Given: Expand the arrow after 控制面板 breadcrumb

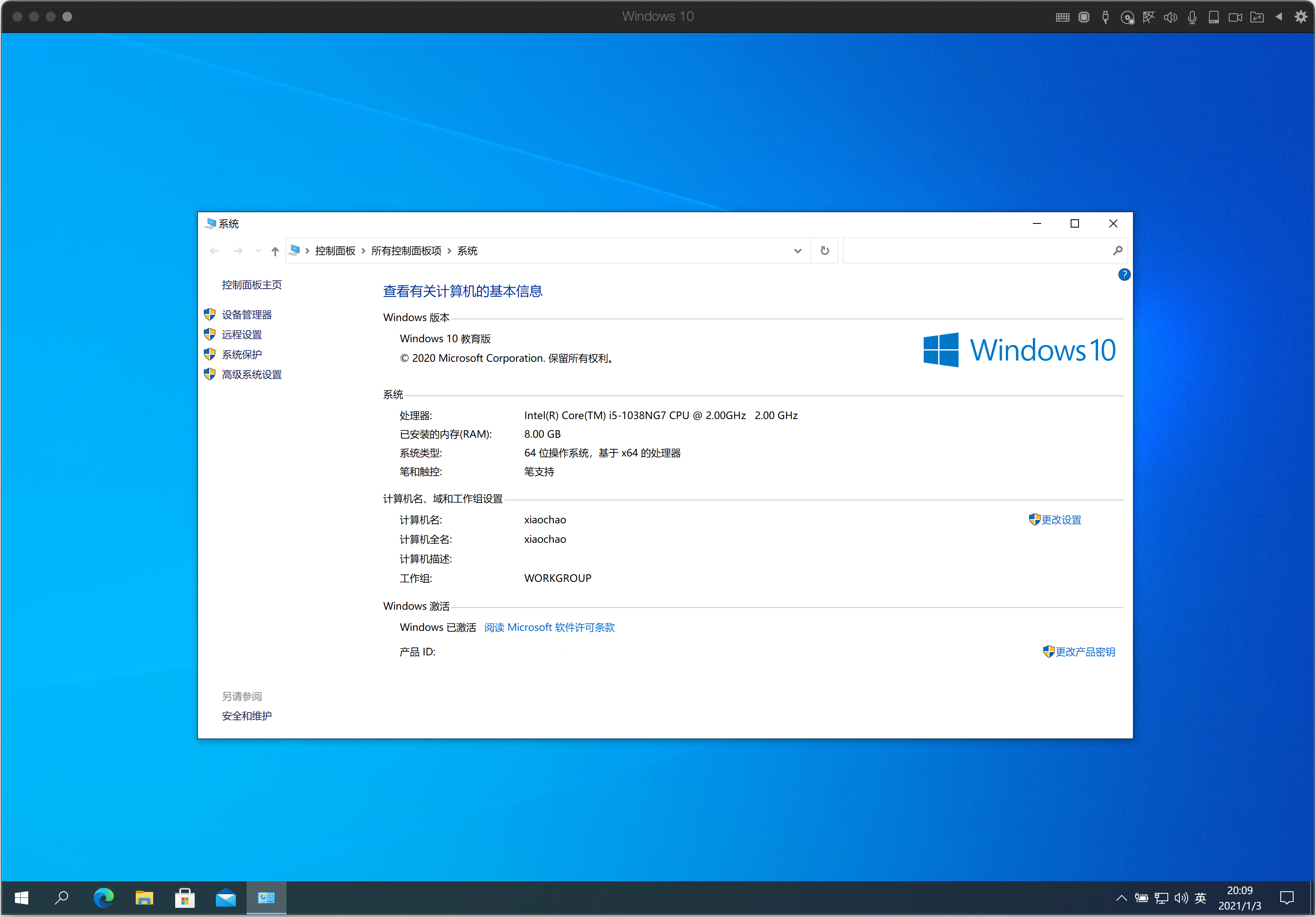Looking at the screenshot, I should click(363, 250).
